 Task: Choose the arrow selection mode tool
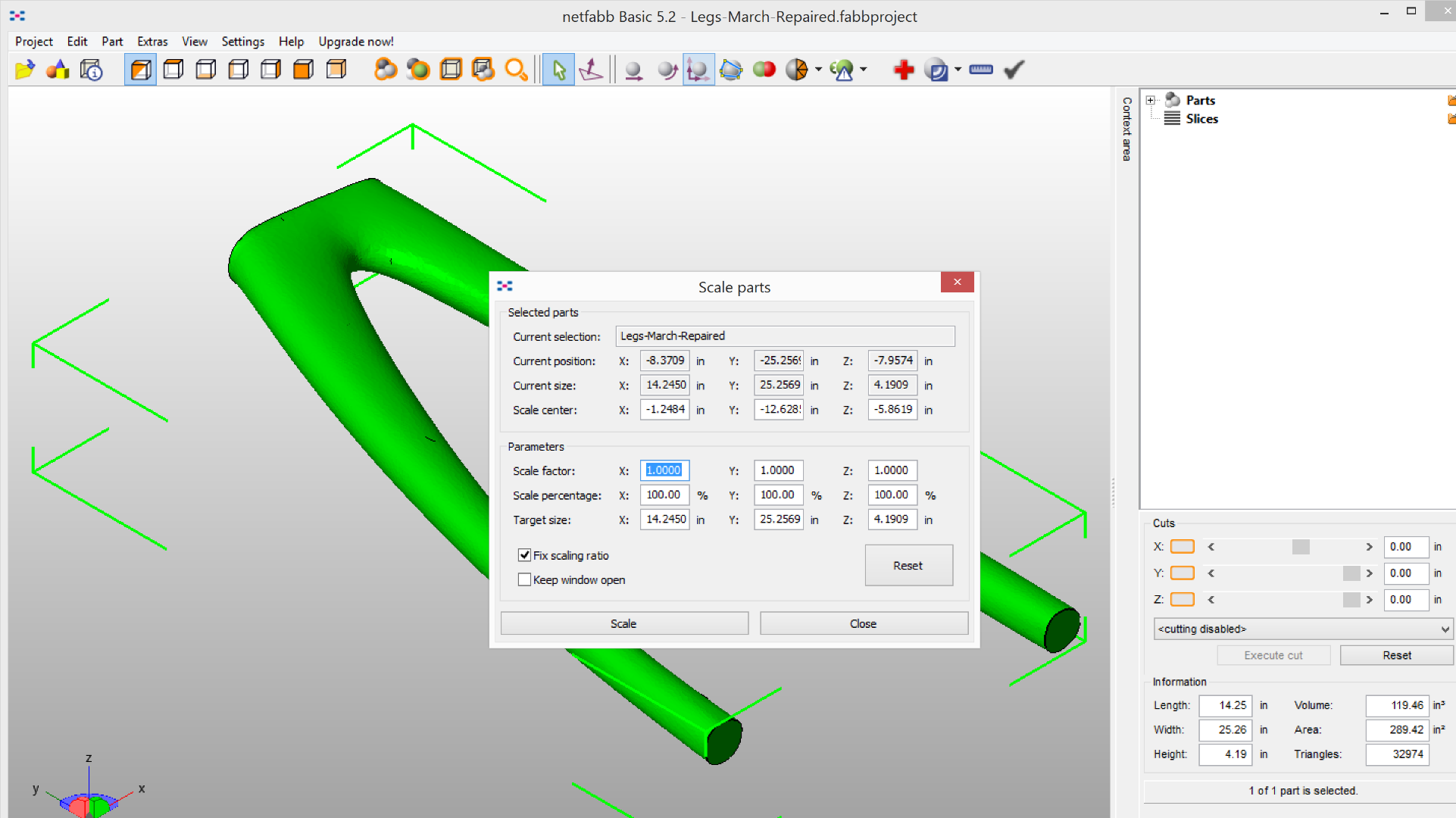[559, 70]
